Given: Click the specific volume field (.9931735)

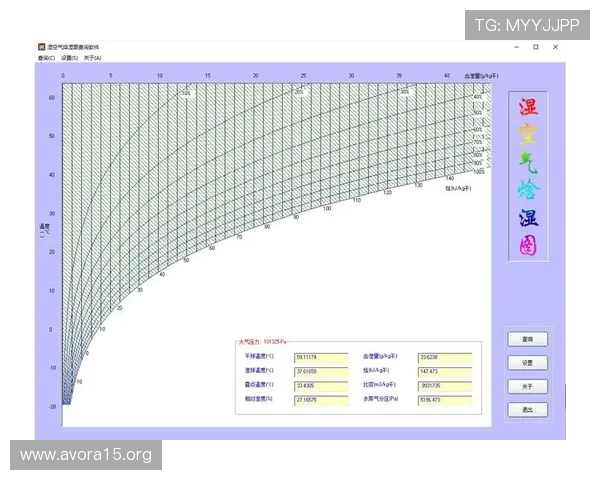Looking at the screenshot, I should coord(444,386).
